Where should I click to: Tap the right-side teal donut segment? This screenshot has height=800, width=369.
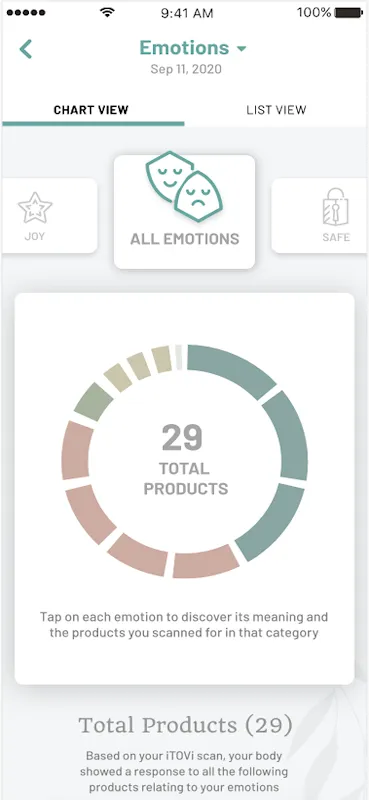tap(287, 435)
